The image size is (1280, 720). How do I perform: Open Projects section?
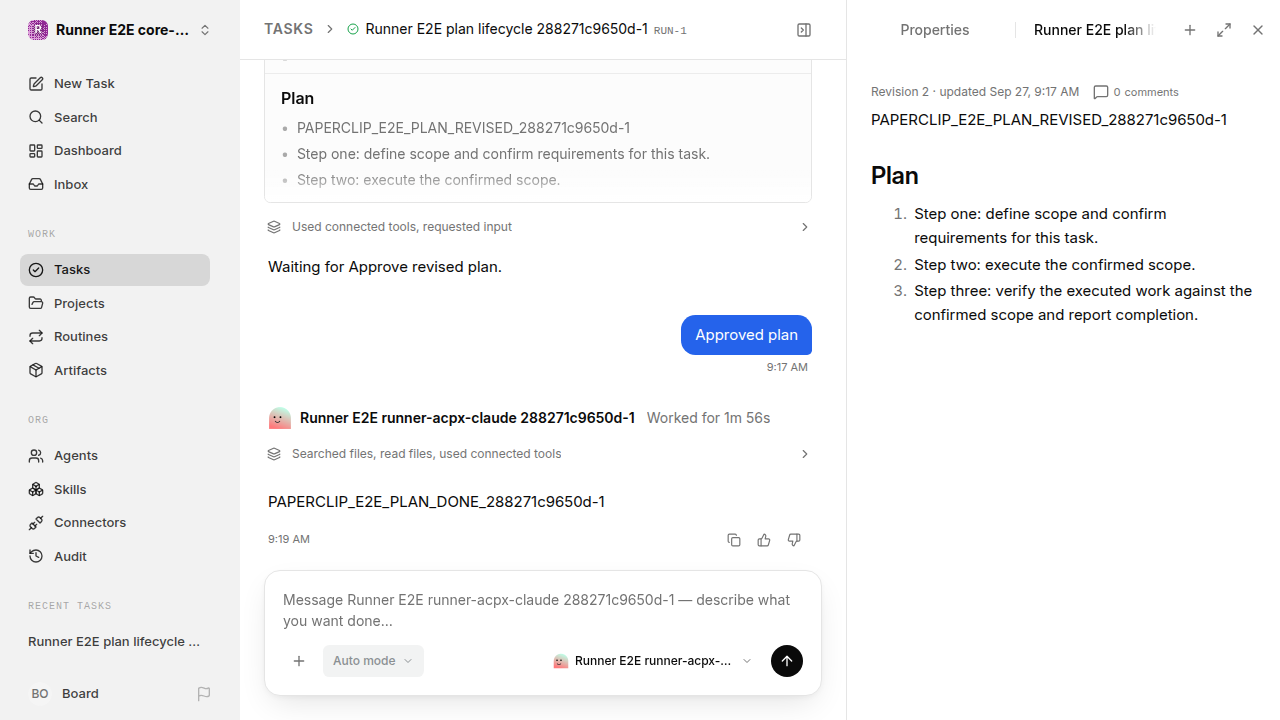point(115,303)
